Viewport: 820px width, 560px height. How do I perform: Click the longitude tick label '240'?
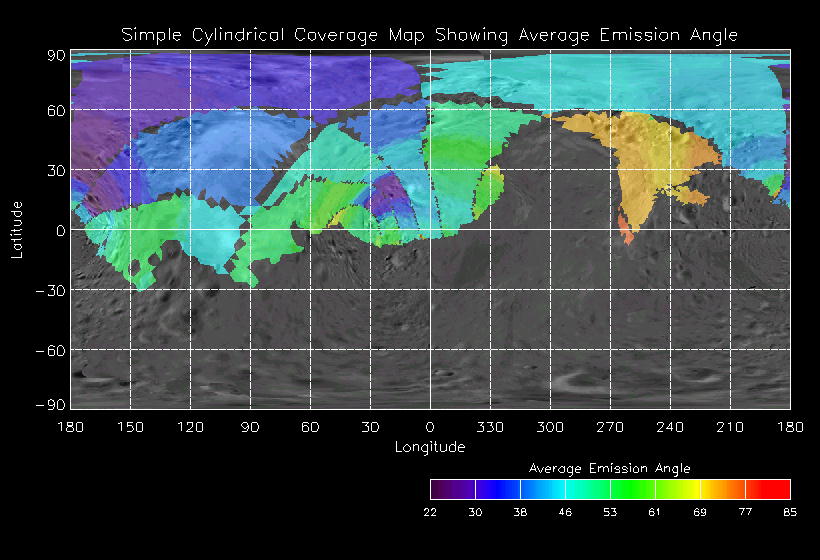click(x=670, y=427)
